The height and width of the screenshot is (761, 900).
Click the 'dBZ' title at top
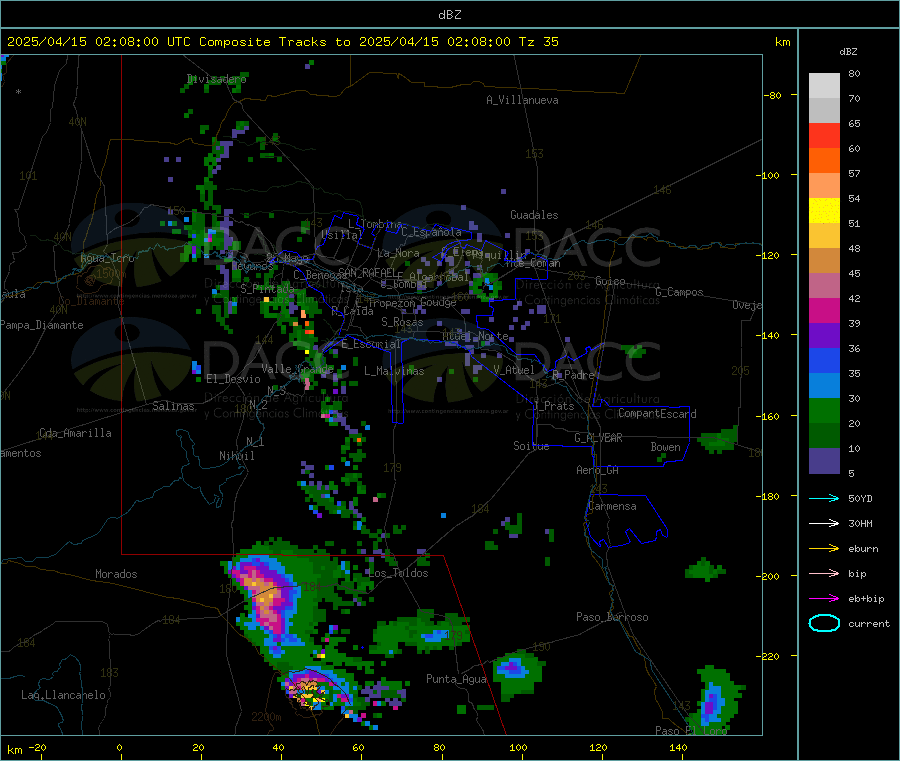pos(449,15)
